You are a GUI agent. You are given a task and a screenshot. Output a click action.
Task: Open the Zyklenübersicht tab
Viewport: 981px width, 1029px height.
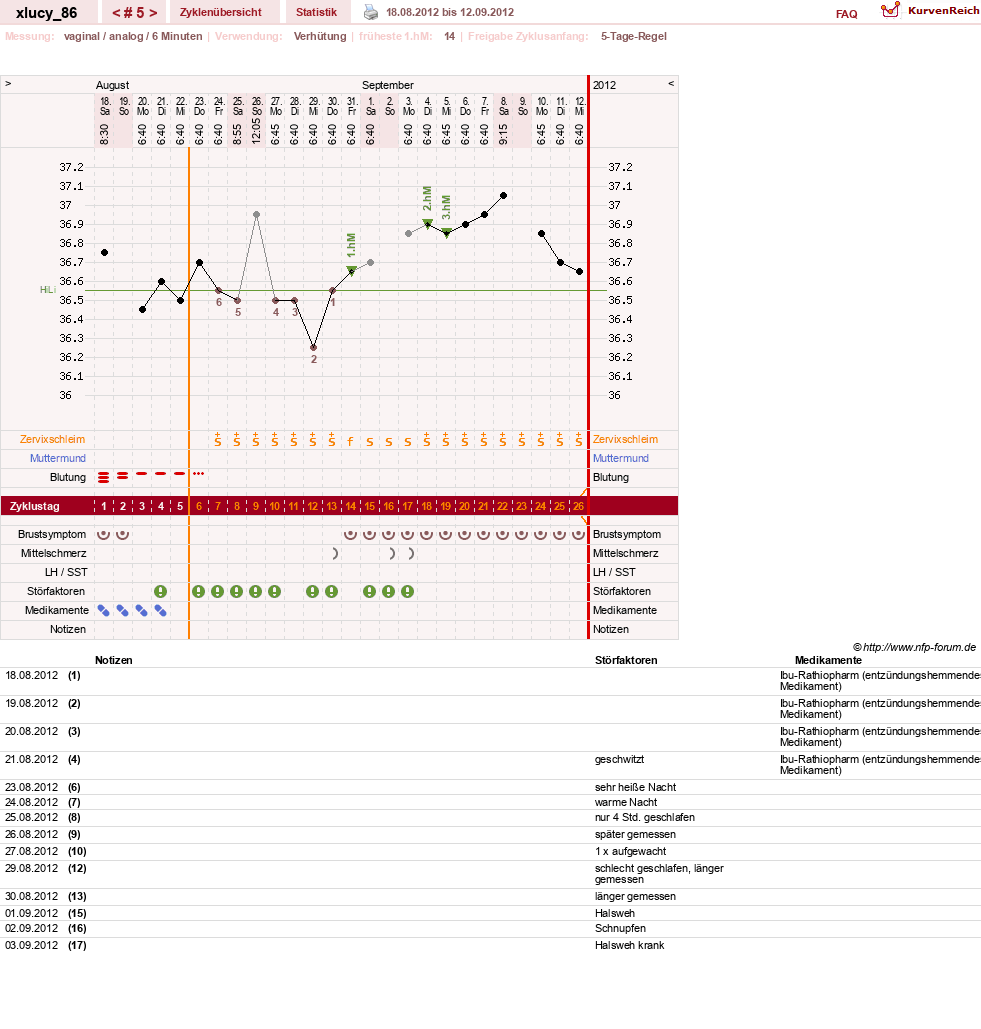[220, 12]
